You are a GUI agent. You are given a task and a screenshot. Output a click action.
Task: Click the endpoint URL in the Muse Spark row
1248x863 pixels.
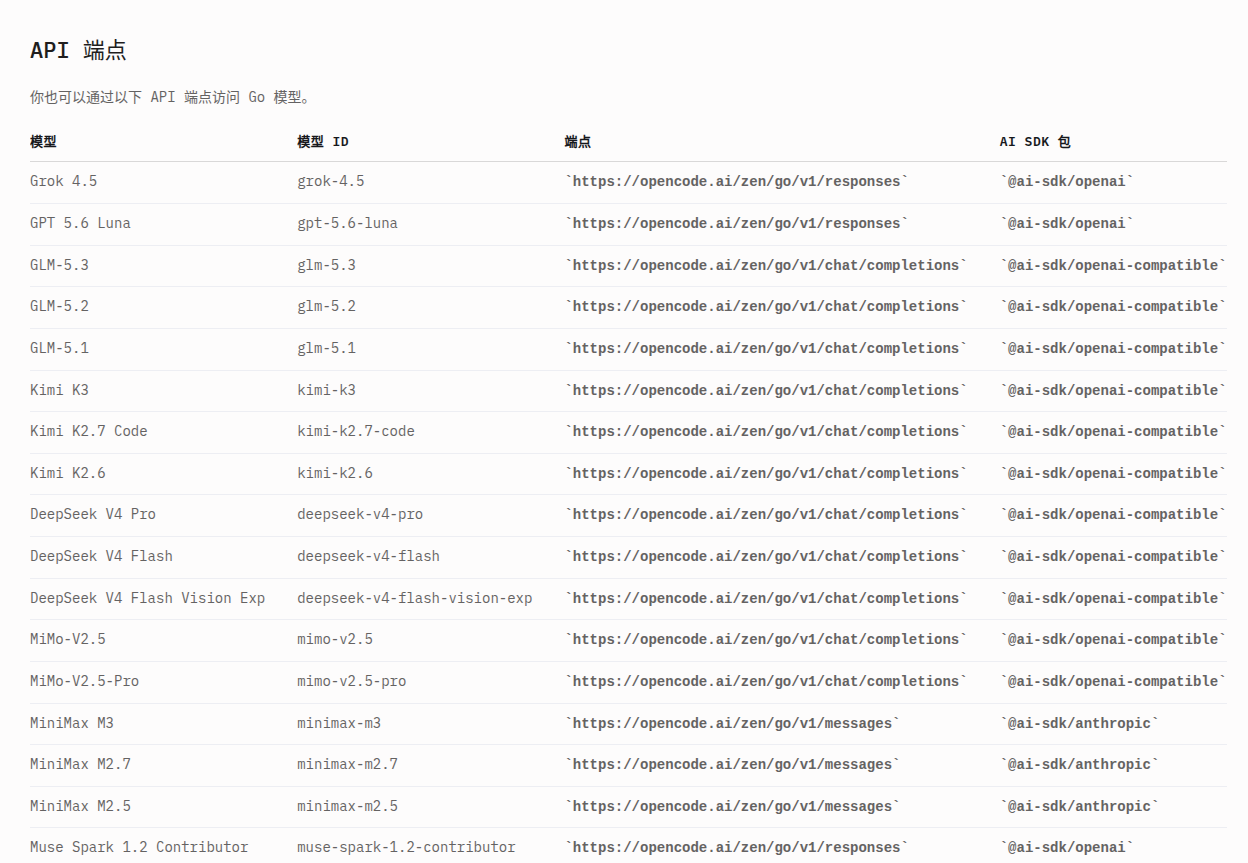(737, 847)
